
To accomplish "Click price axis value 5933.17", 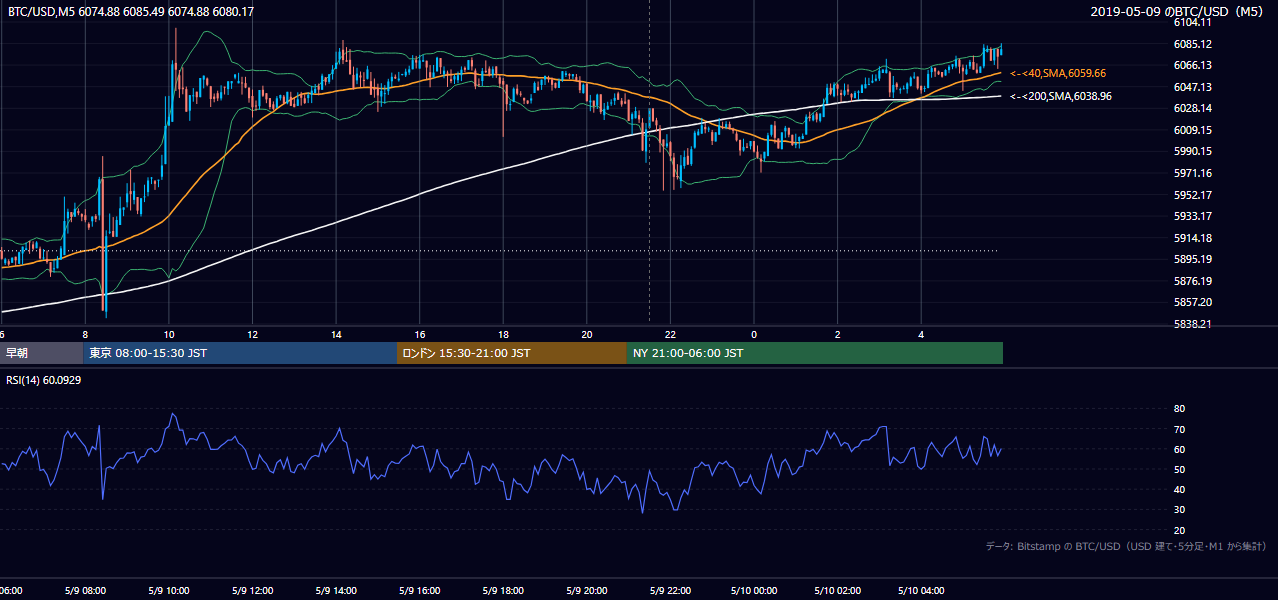I will [x=1193, y=216].
